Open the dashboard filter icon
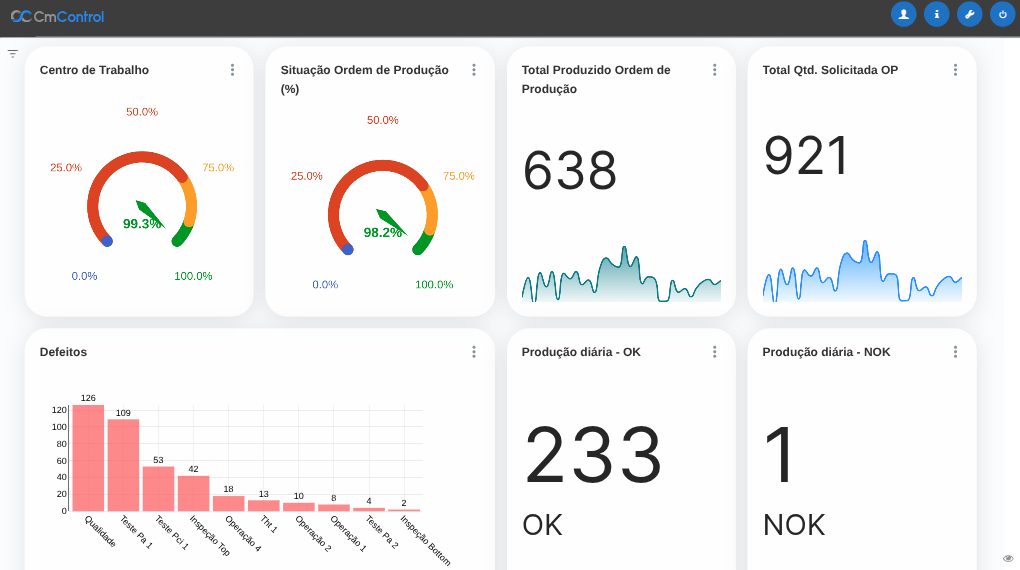The width and height of the screenshot is (1020, 570). [13, 54]
